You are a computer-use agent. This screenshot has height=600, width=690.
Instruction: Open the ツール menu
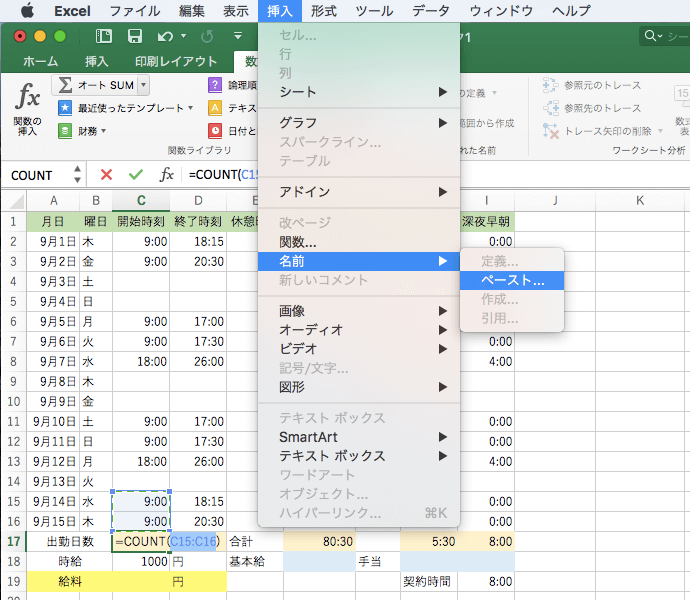[x=374, y=11]
